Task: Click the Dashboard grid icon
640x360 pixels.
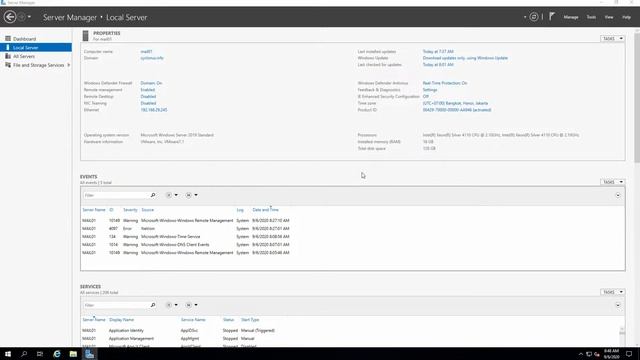Action: click(x=8, y=38)
